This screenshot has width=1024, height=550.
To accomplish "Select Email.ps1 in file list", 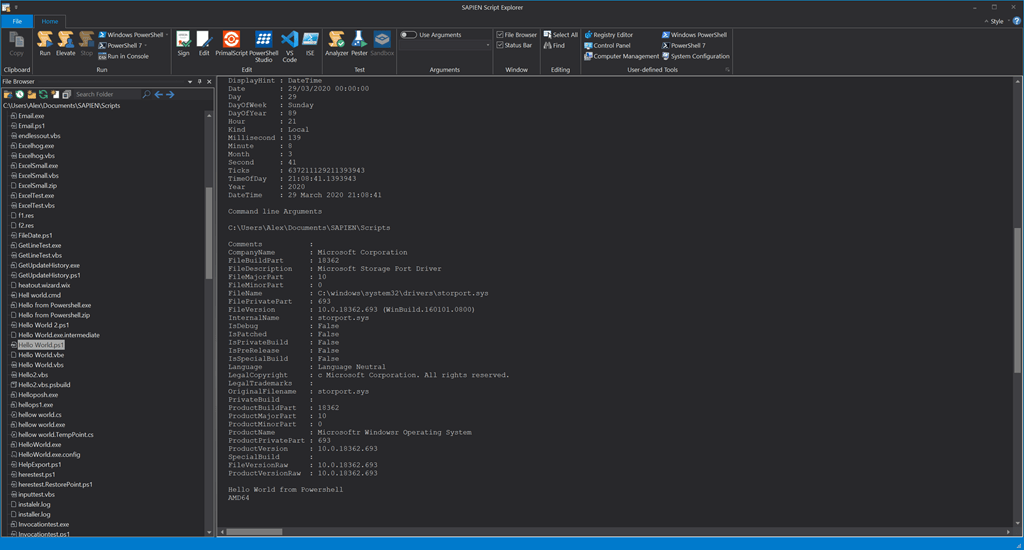I will point(31,125).
